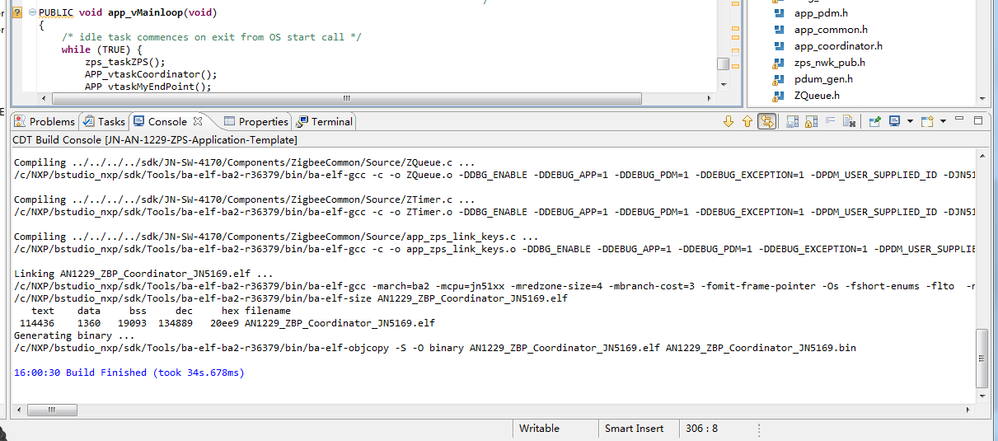
Task: Open the Properties tab
Action: coord(256,122)
